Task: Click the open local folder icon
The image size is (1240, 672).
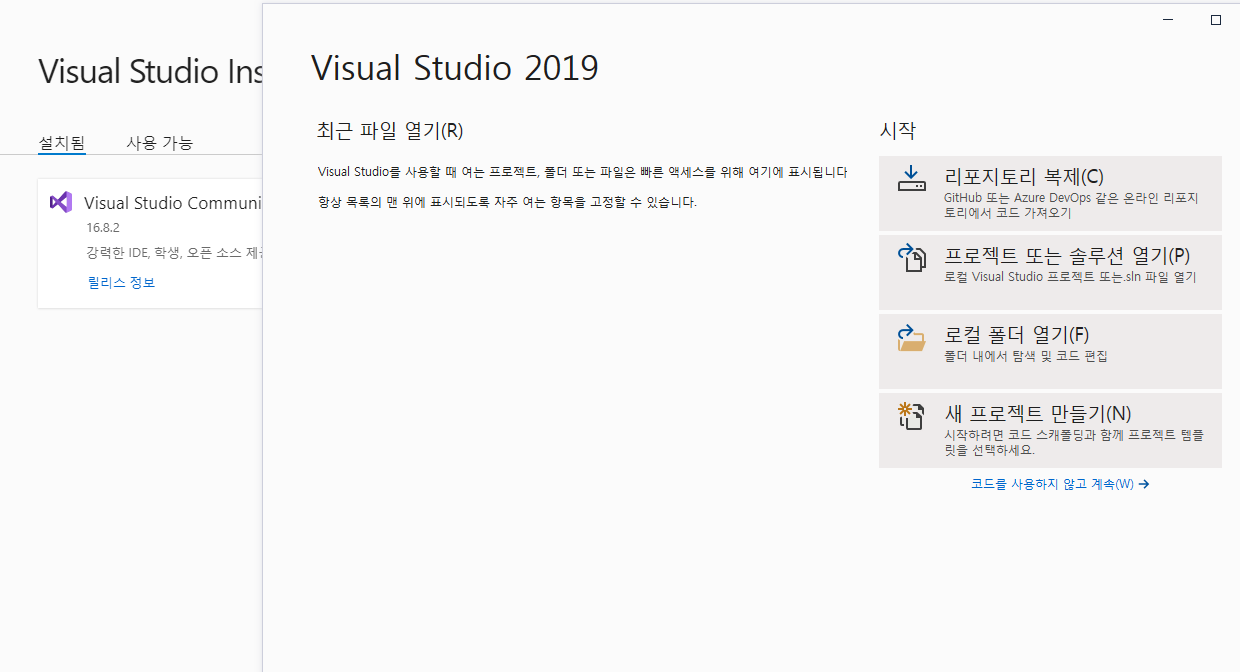Action: pos(911,337)
